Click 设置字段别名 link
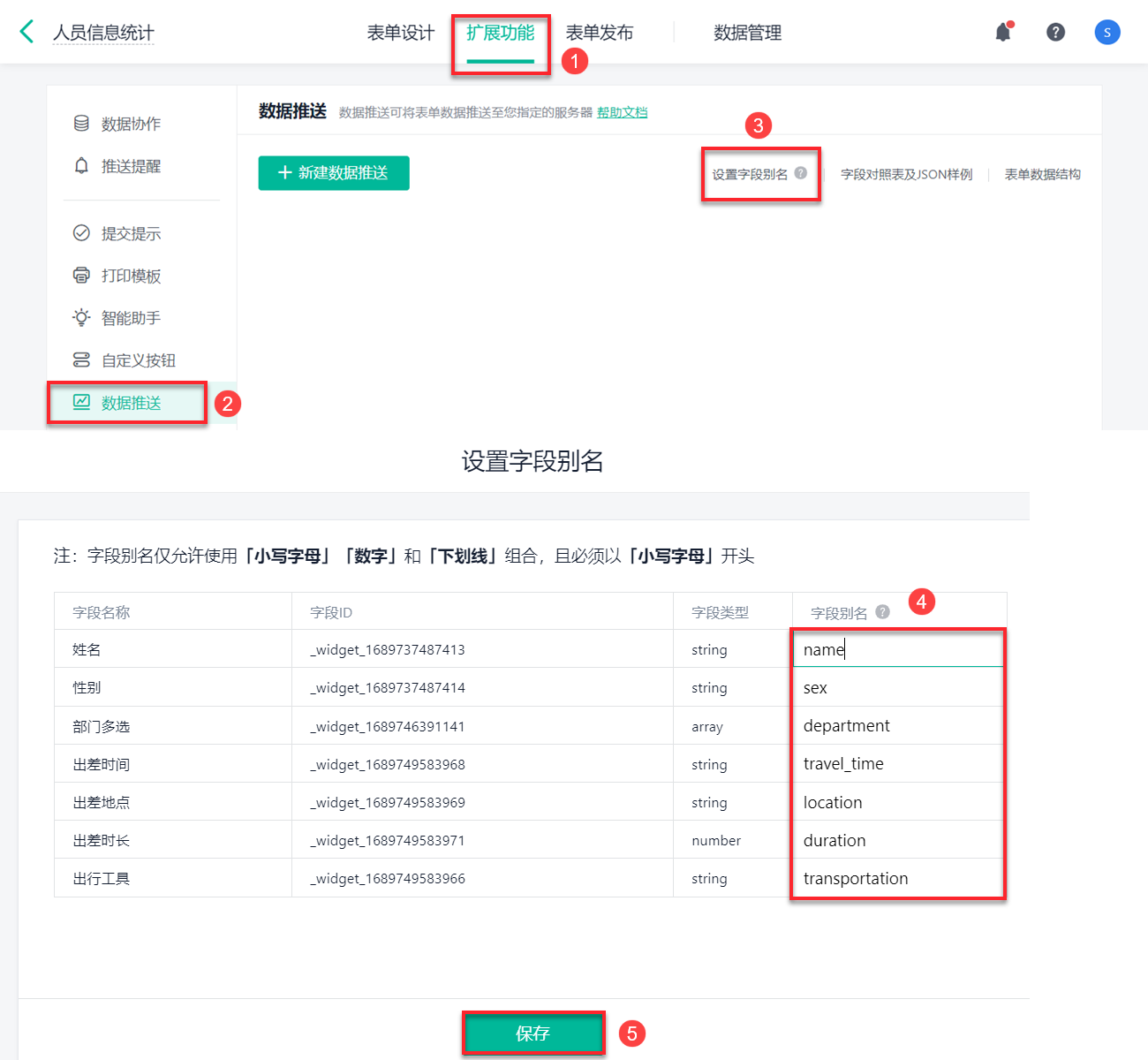Screen dimensions: 1148x1060 [750, 174]
